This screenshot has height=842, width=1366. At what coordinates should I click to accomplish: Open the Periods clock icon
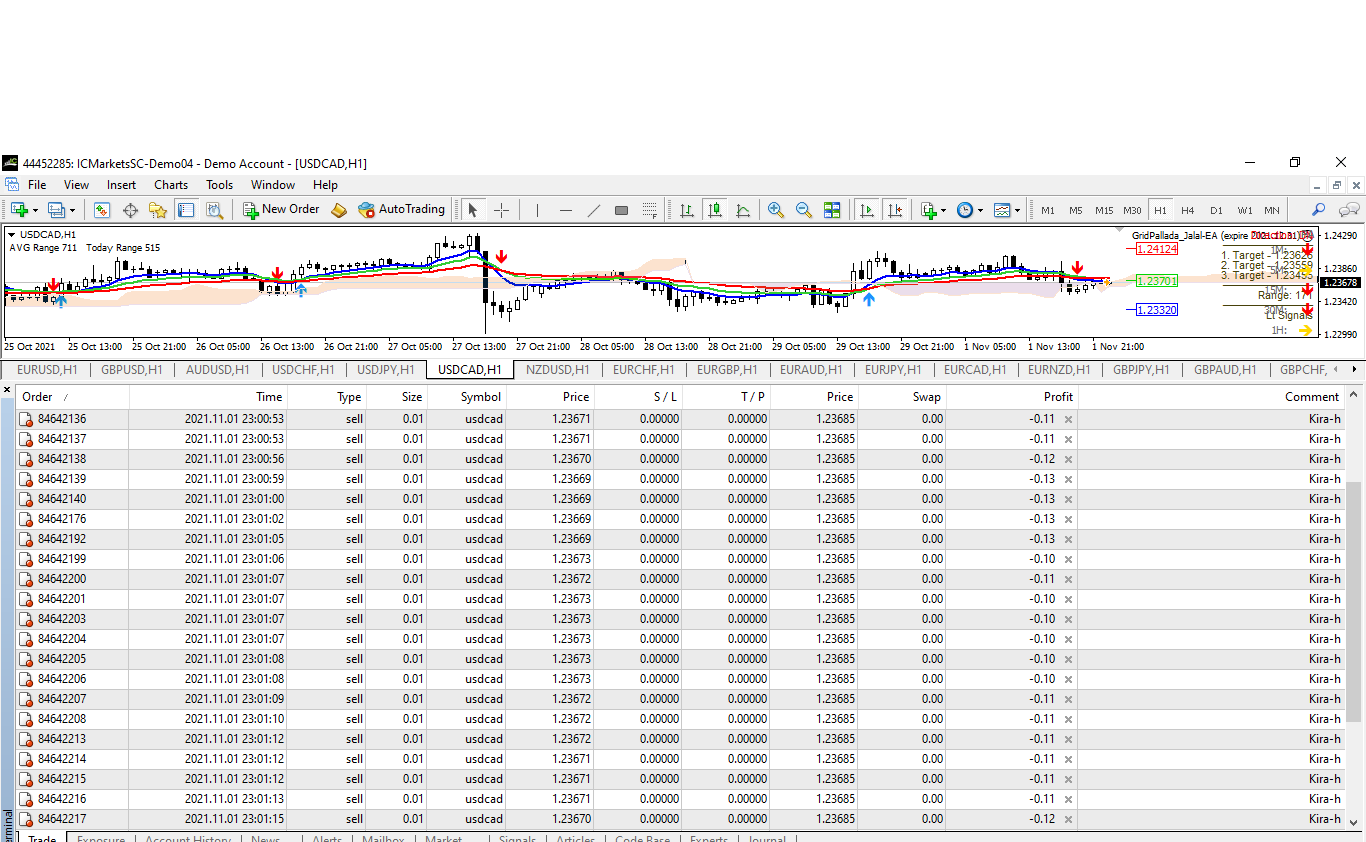click(x=965, y=210)
